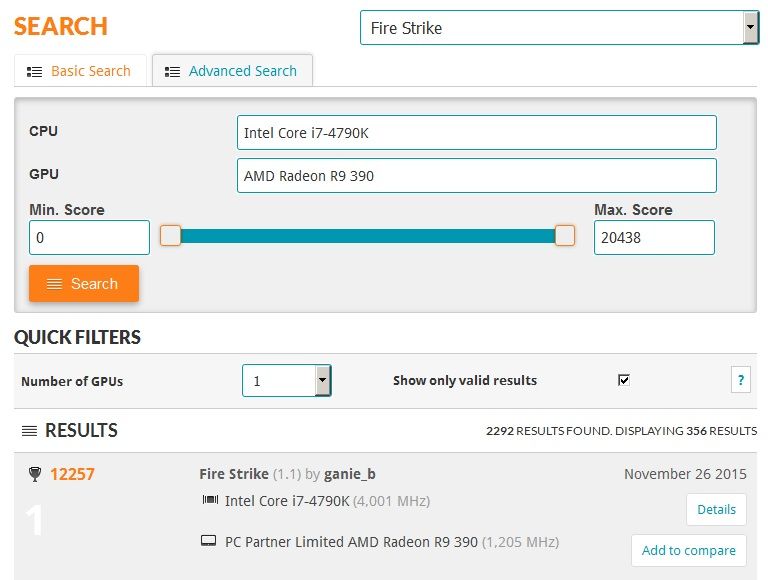Click the teal score range slider track
This screenshot has height=580, width=768.
click(x=367, y=236)
